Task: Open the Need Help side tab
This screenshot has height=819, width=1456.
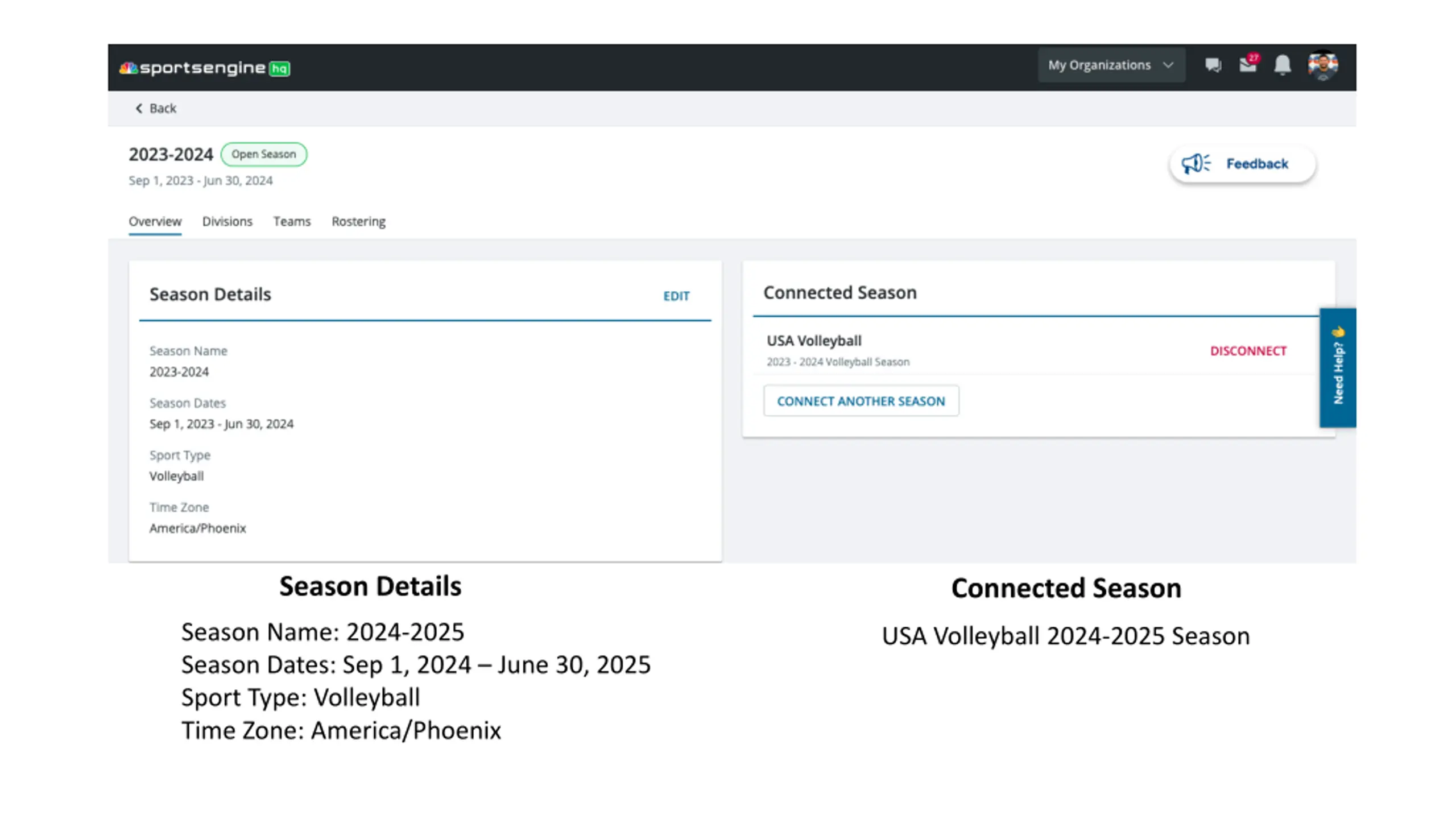Action: point(1338,368)
